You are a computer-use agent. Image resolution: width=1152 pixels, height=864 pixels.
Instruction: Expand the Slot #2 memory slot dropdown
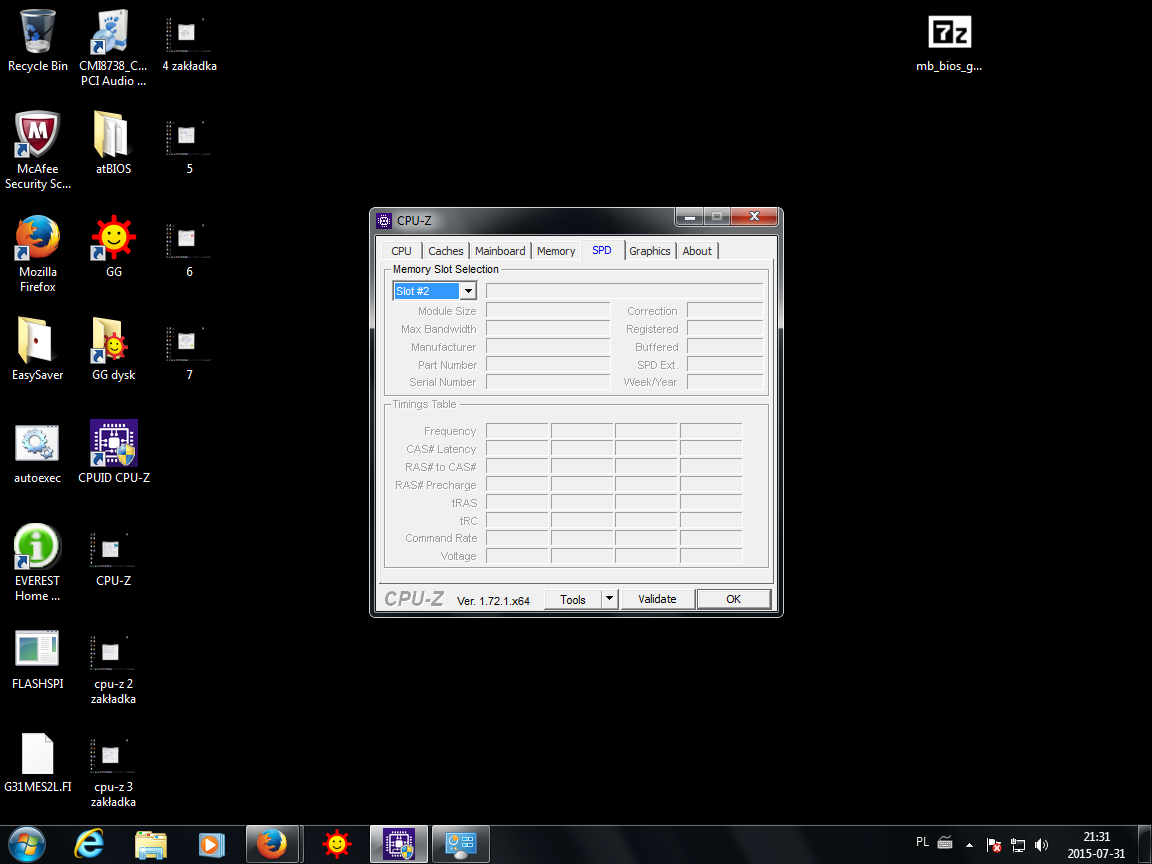(x=468, y=291)
